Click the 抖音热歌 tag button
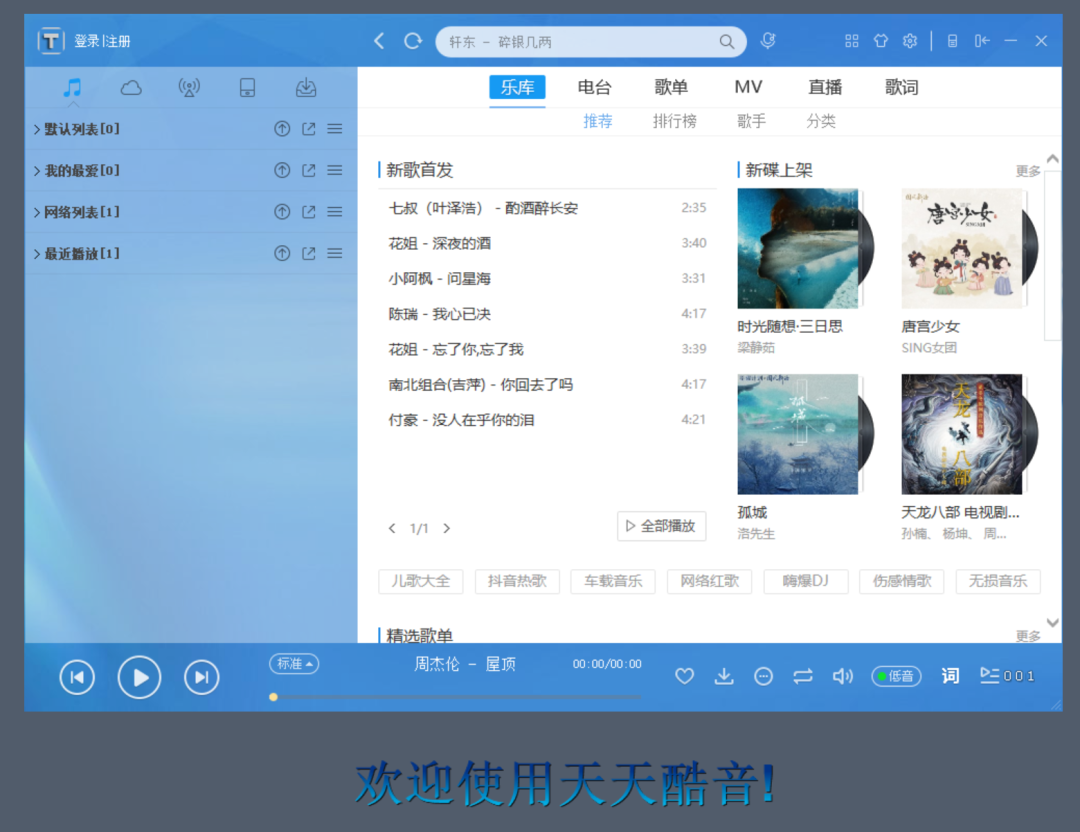 [517, 581]
